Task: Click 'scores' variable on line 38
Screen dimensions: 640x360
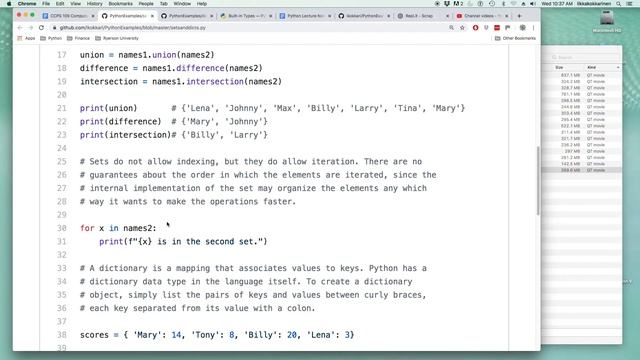Action: coord(94,335)
